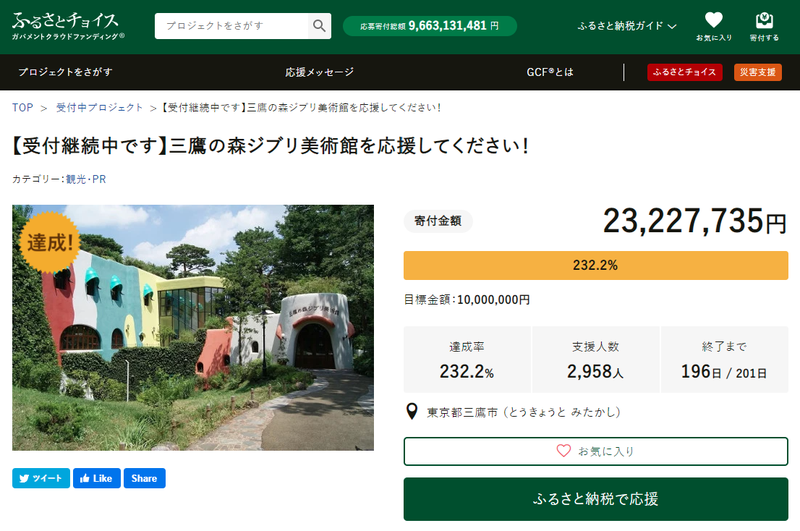Click the 応募寄付総額 total amount pill

(x=430, y=26)
